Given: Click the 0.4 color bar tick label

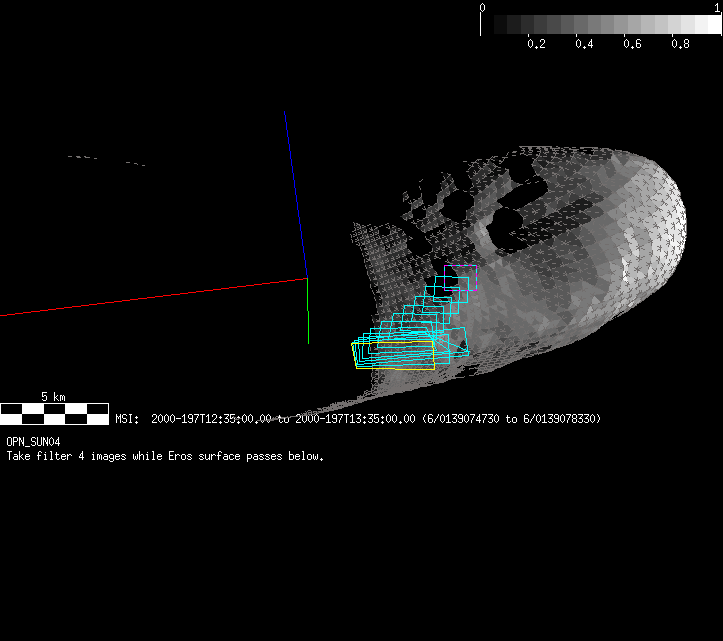Looking at the screenshot, I should point(584,44).
